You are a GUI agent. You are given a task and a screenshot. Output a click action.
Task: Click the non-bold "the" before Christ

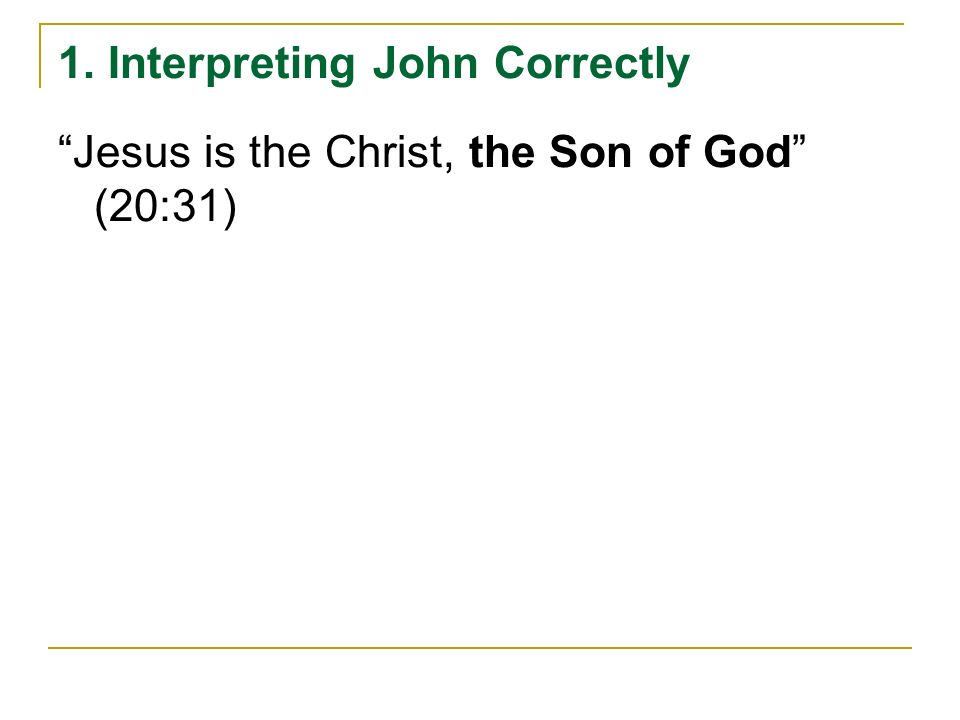(x=280, y=152)
